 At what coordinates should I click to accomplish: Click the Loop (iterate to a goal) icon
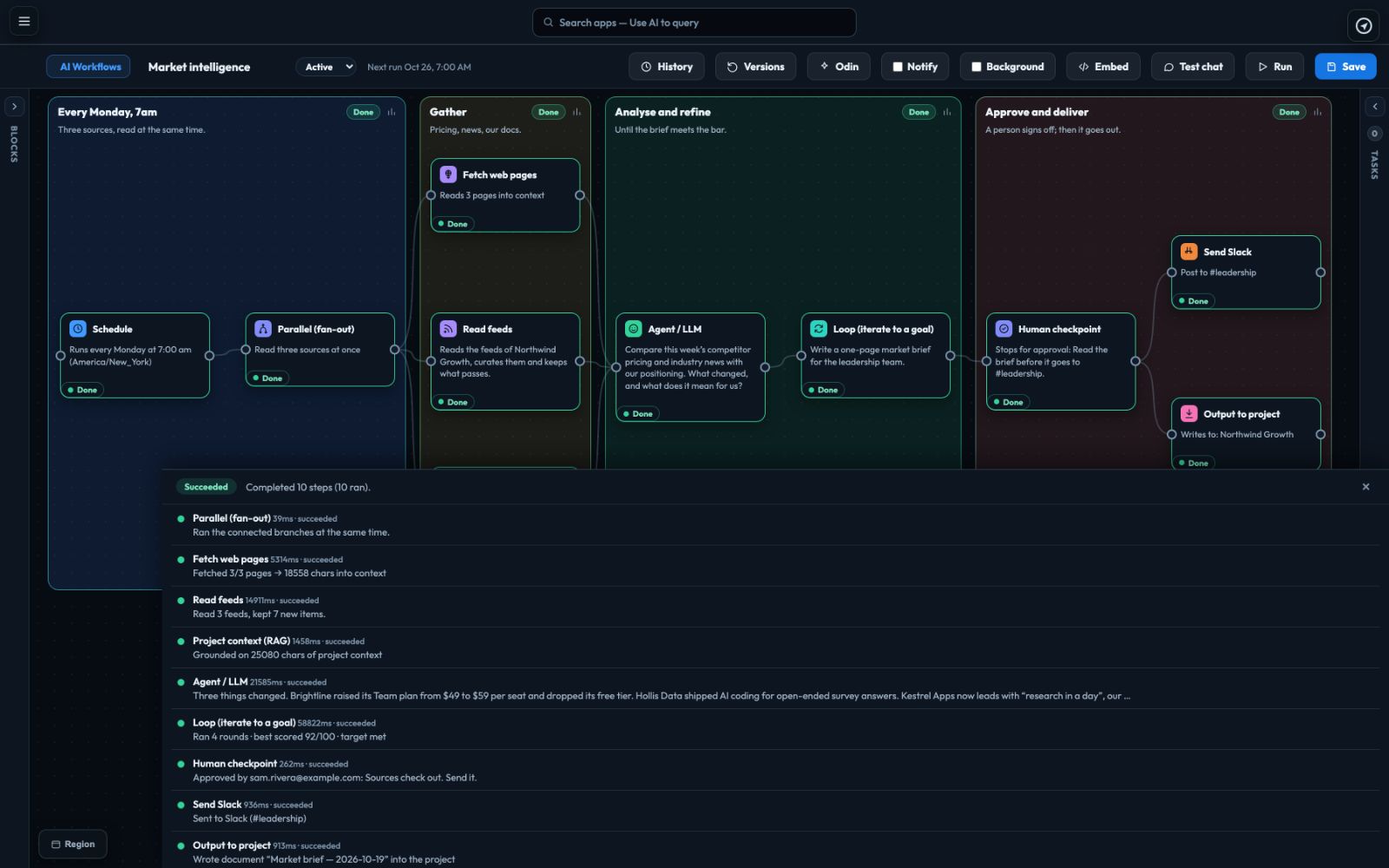coord(819,329)
